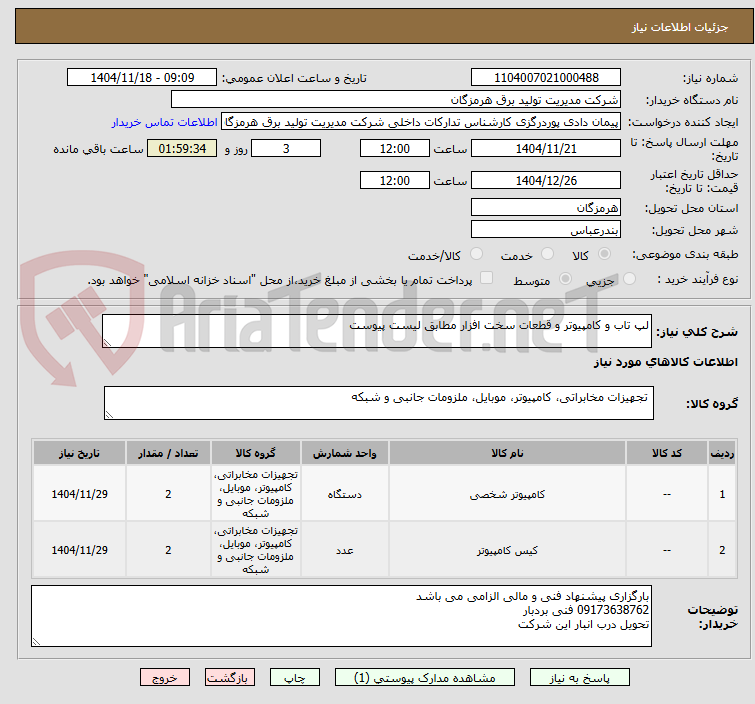Click the 'خروج' exit button
755x704 pixels.
tap(165, 678)
